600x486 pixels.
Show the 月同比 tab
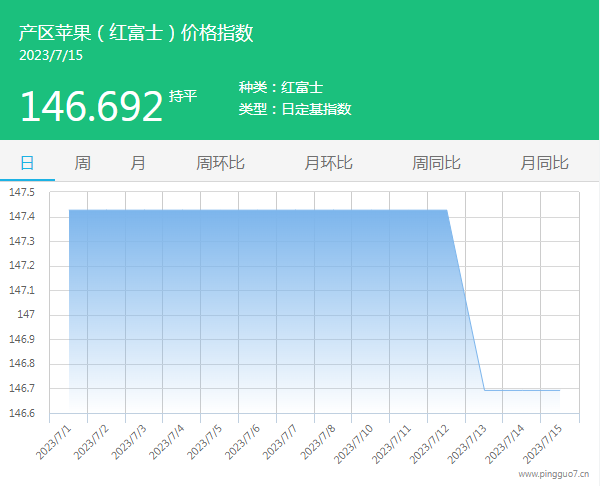pyautogui.click(x=544, y=163)
